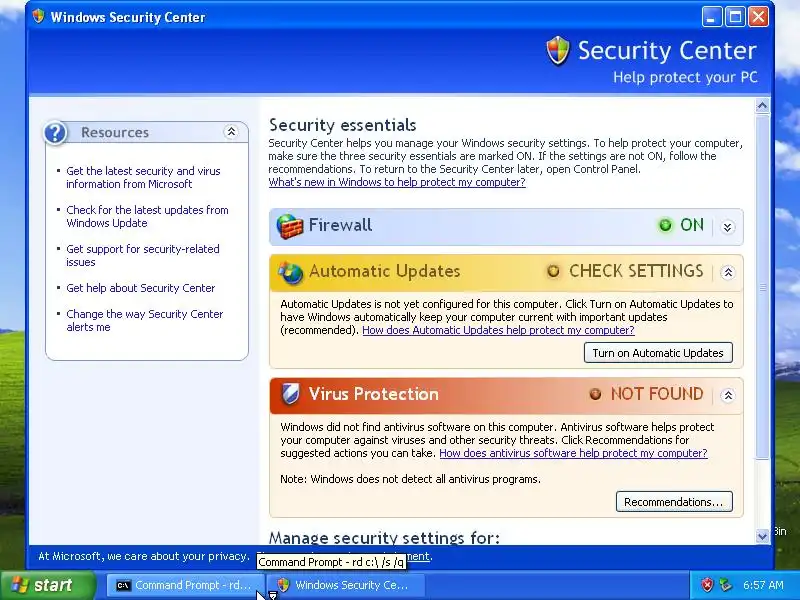
Task: Click the Automatic Updates globe icon
Action: pos(290,272)
